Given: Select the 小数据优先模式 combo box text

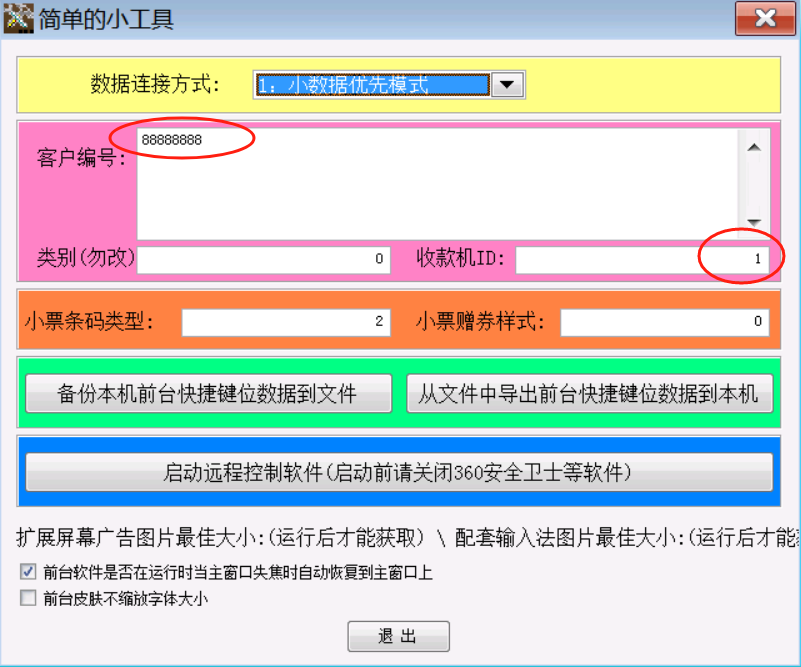Looking at the screenshot, I should pos(372,85).
